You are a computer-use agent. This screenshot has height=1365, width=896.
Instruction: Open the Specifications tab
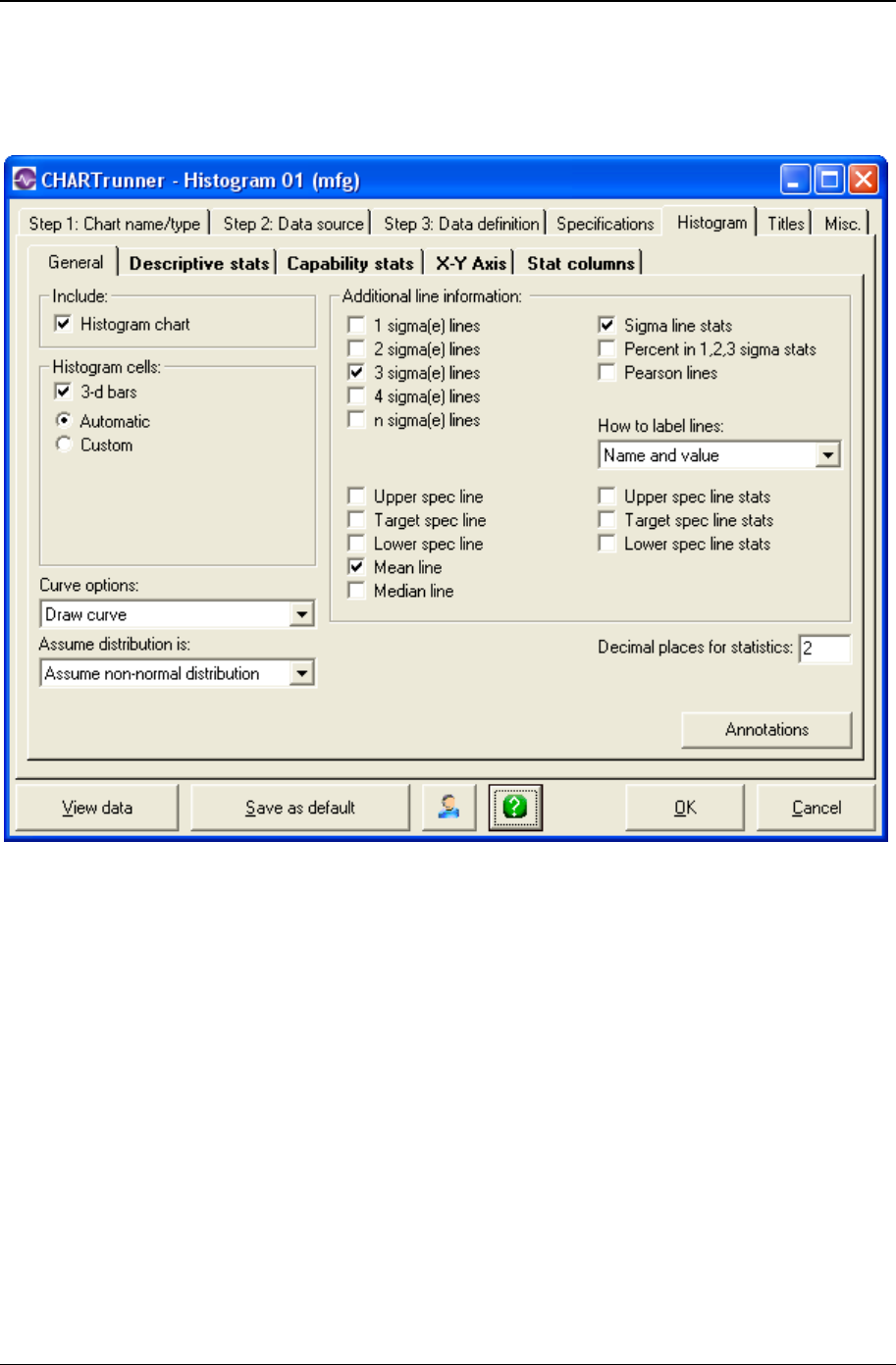coord(606,224)
